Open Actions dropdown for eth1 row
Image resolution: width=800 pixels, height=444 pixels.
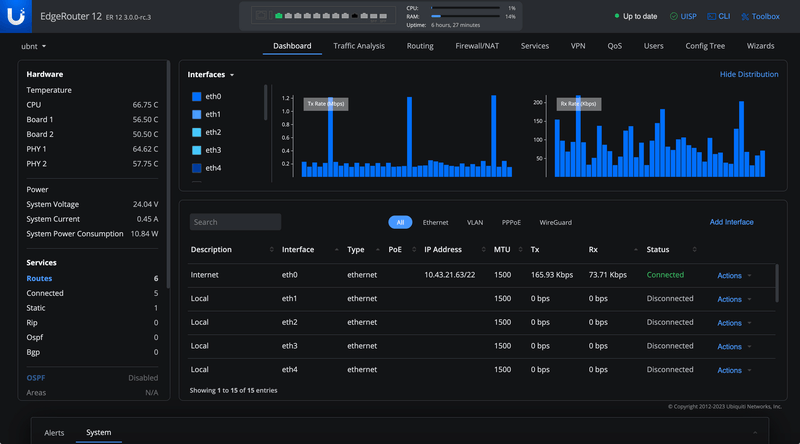[x=734, y=299]
